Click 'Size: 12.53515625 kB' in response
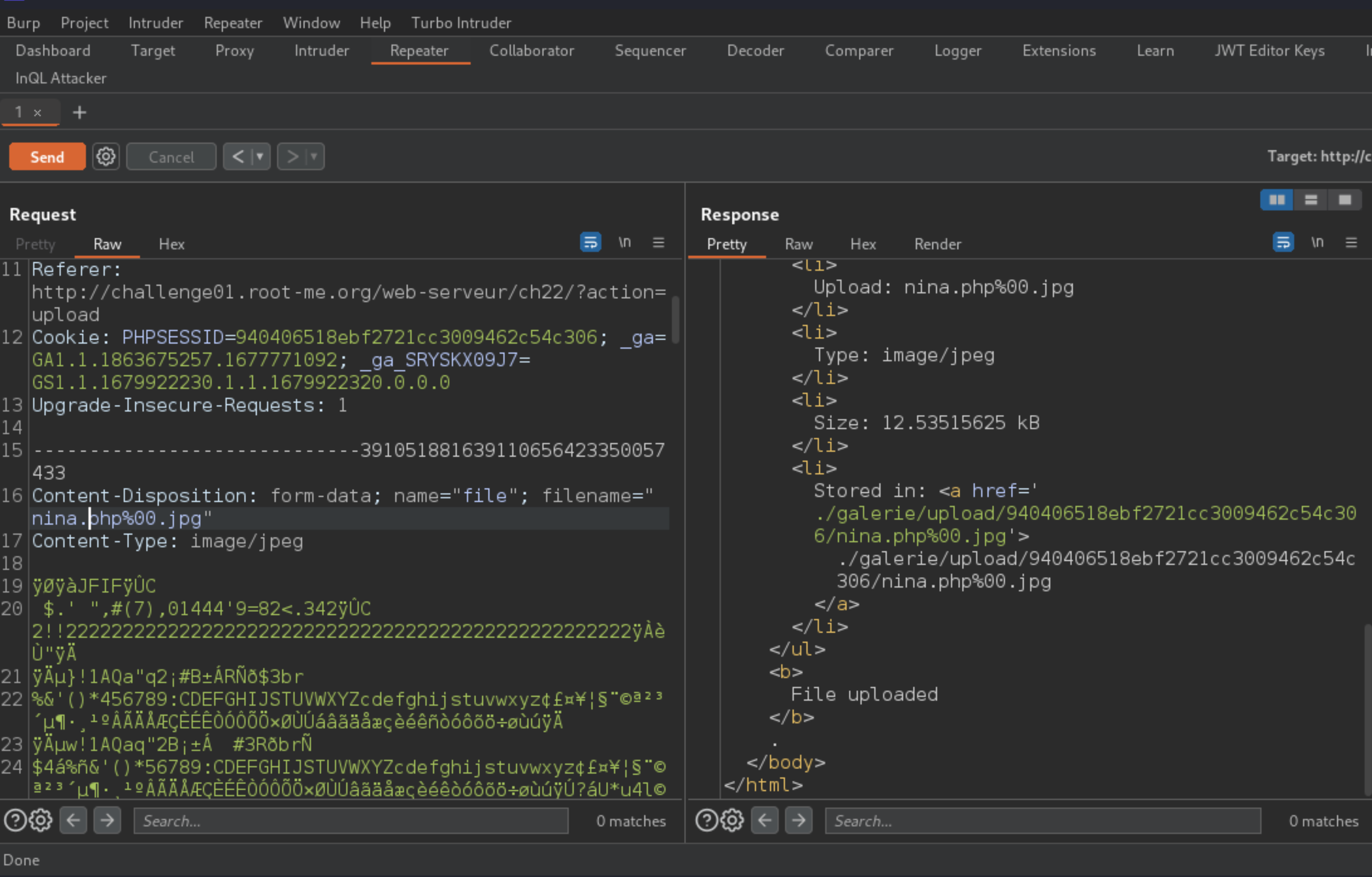Viewport: 1372px width, 877px height. (x=926, y=423)
